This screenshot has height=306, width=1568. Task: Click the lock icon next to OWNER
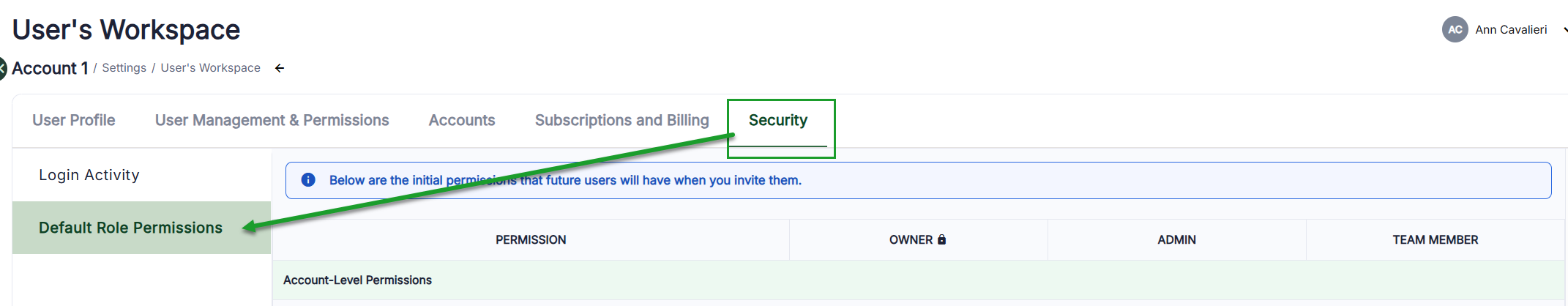pos(942,239)
